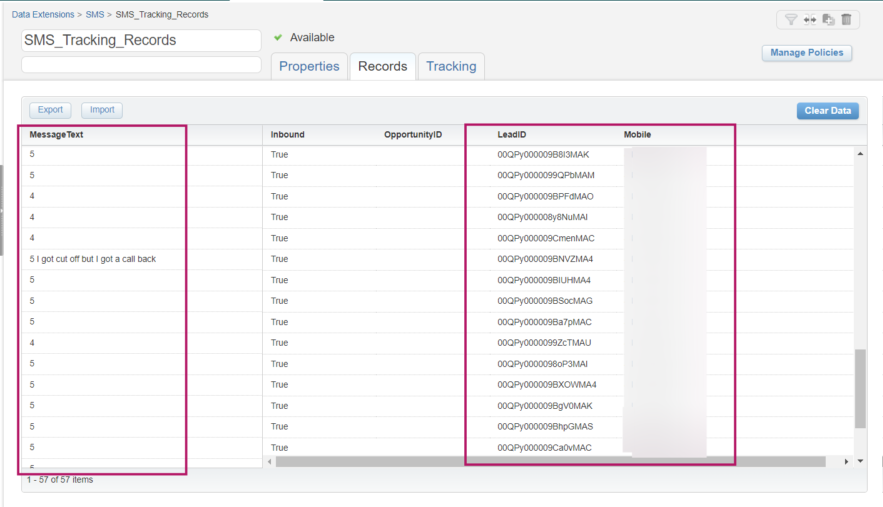Viewport: 883px width, 507px height.
Task: Select LeadID 00QPy000009BIUHMA4
Action: point(544,280)
